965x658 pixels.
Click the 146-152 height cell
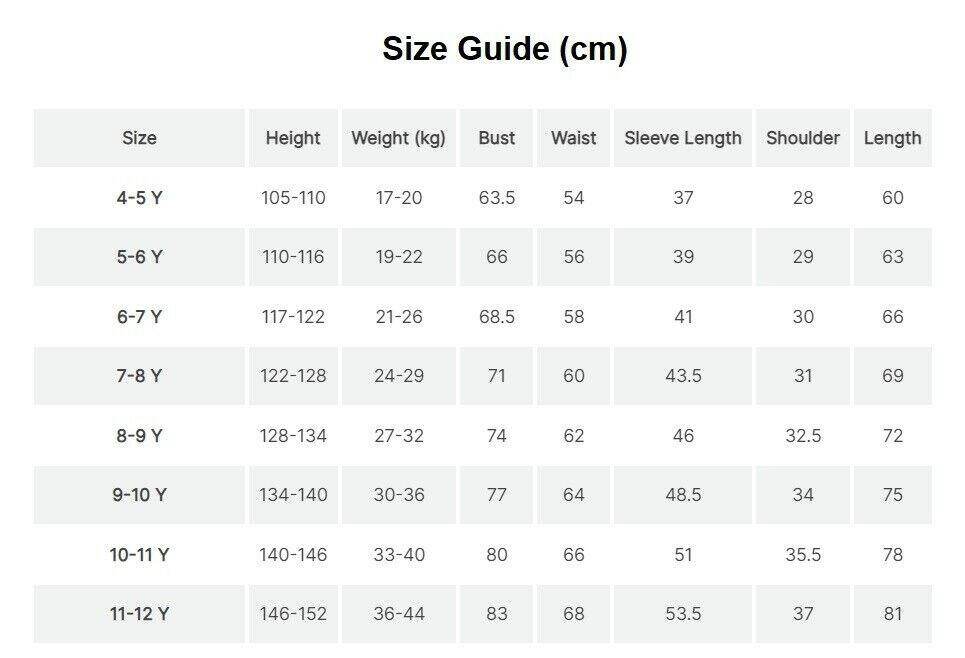click(x=293, y=614)
